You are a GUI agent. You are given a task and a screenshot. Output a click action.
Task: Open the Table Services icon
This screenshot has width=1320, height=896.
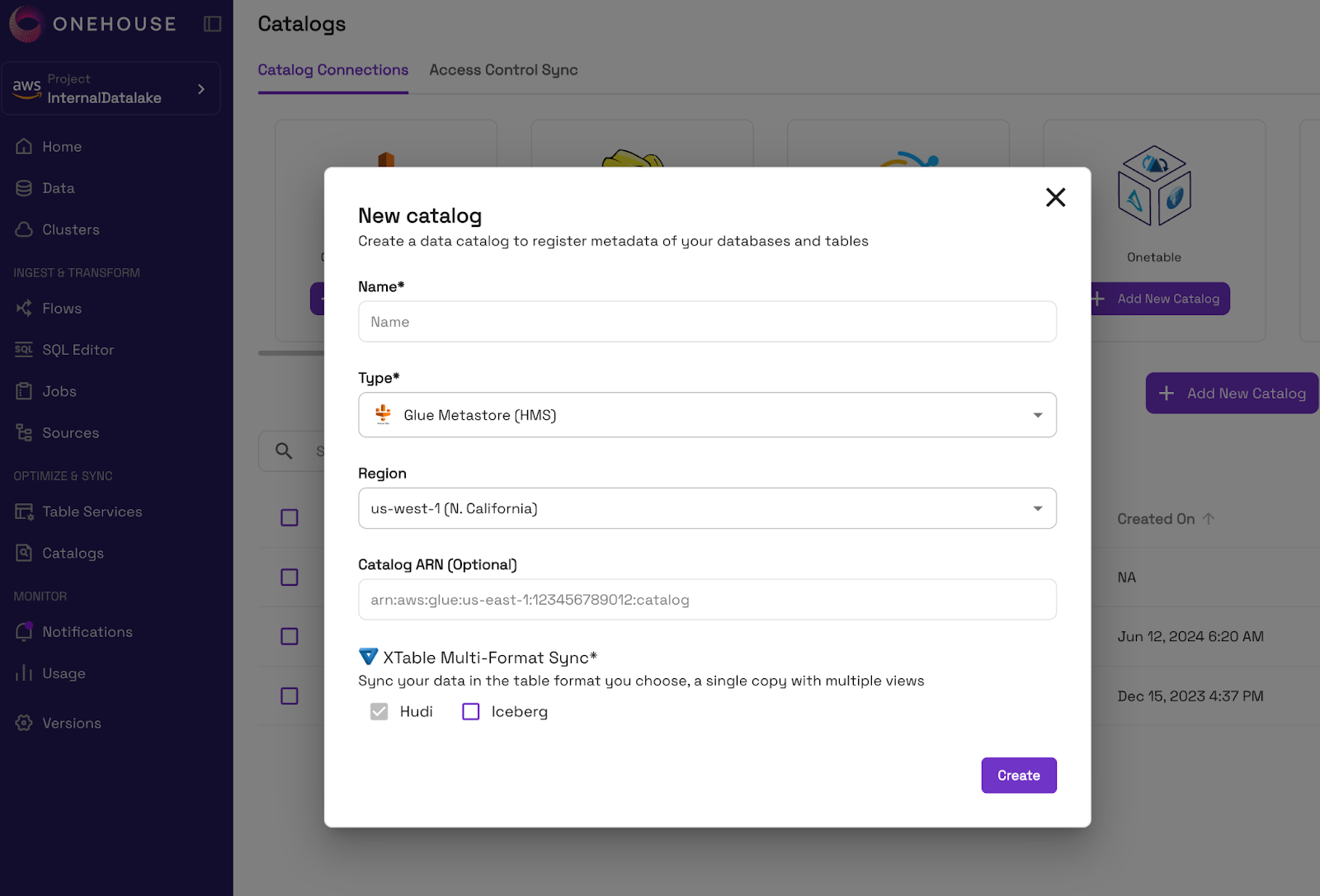(24, 512)
